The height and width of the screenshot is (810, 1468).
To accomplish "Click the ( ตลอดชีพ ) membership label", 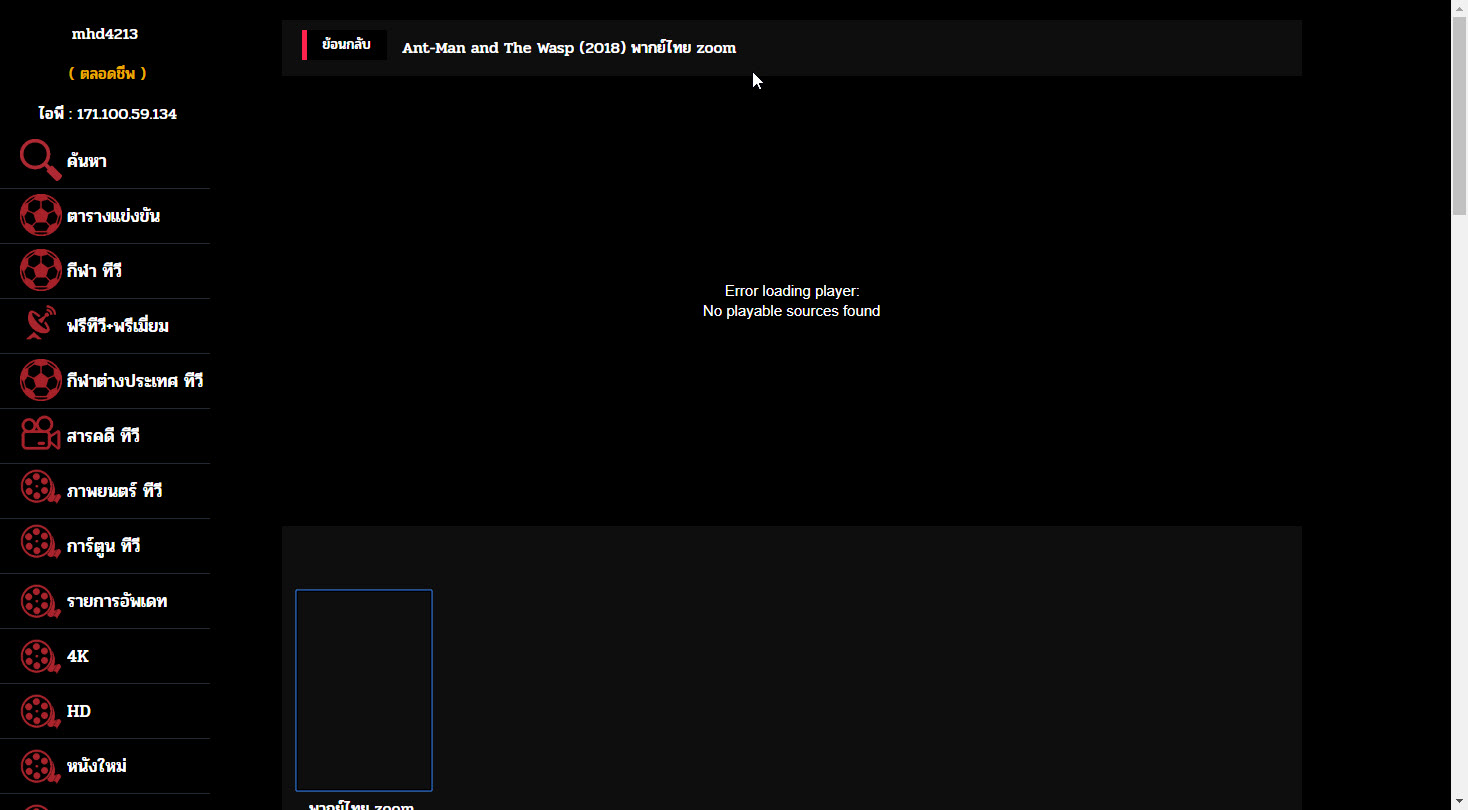I will [107, 73].
